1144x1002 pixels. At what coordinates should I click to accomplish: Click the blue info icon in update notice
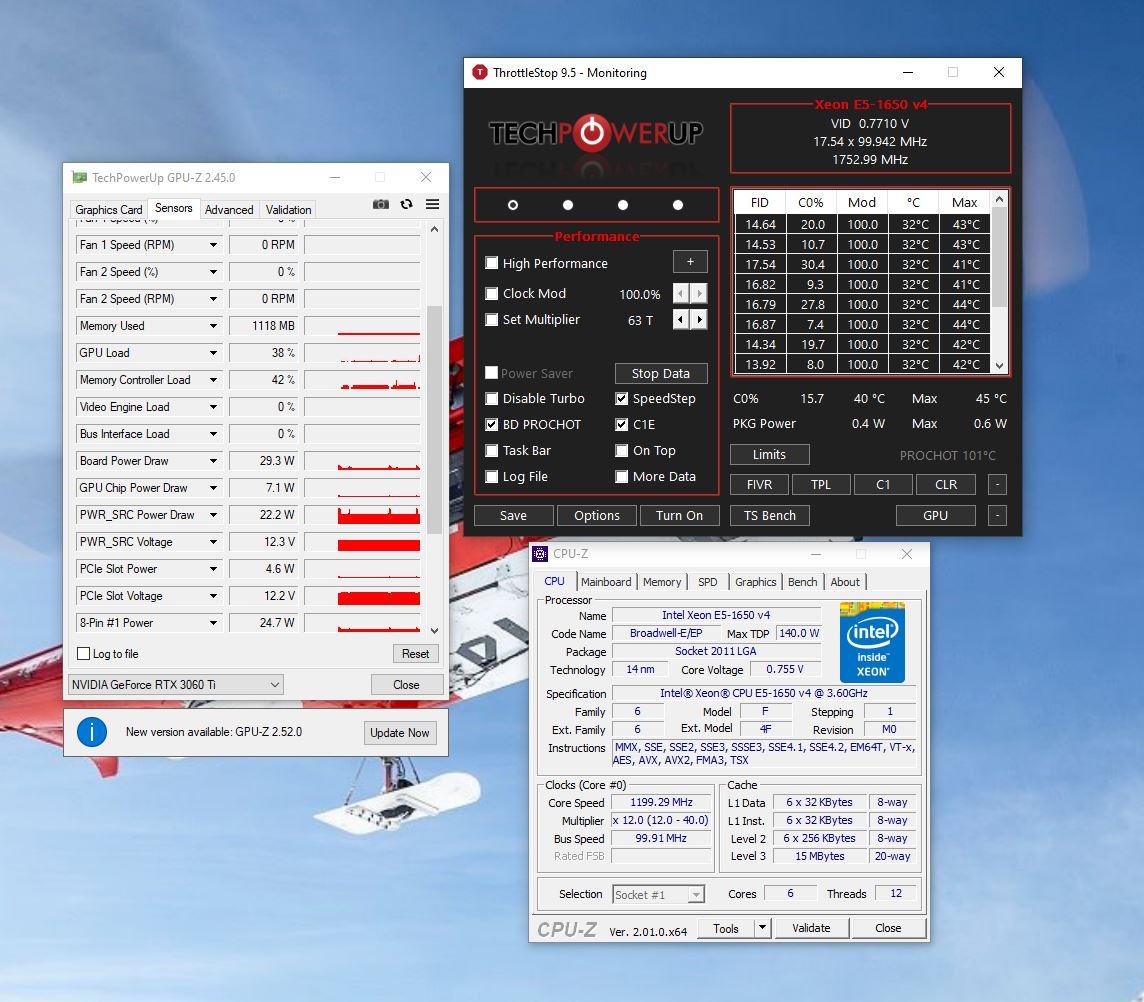(92, 732)
